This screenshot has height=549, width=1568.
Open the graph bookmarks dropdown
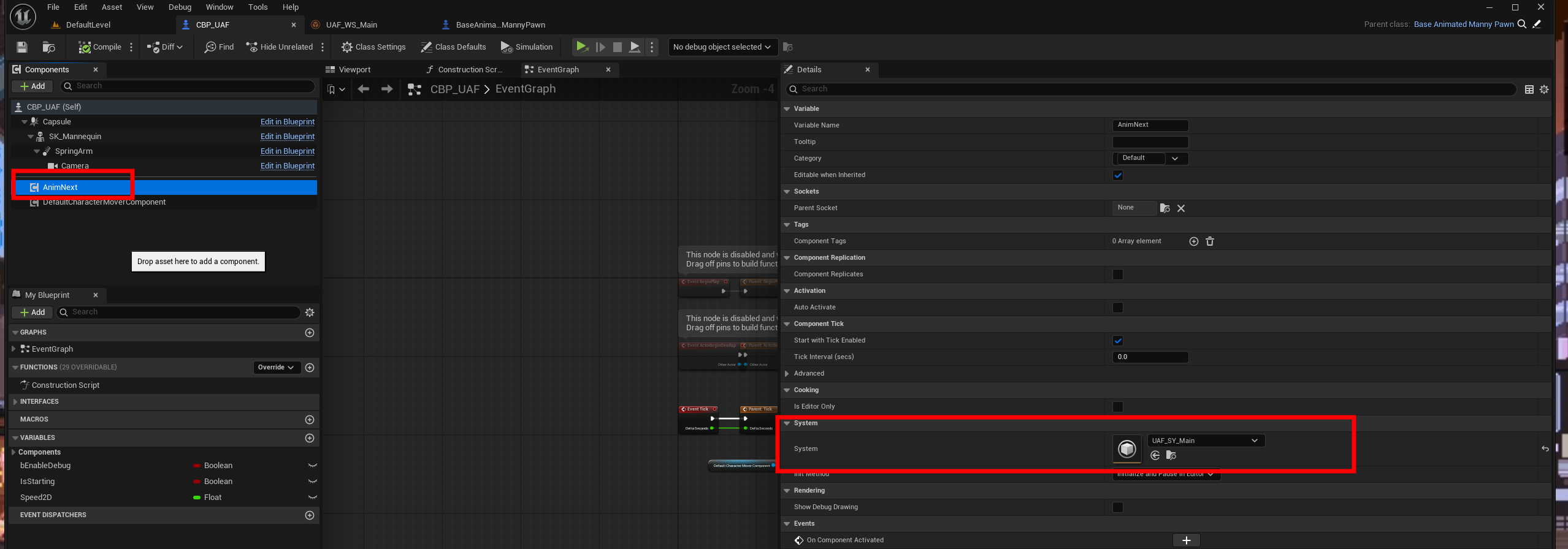pos(336,89)
